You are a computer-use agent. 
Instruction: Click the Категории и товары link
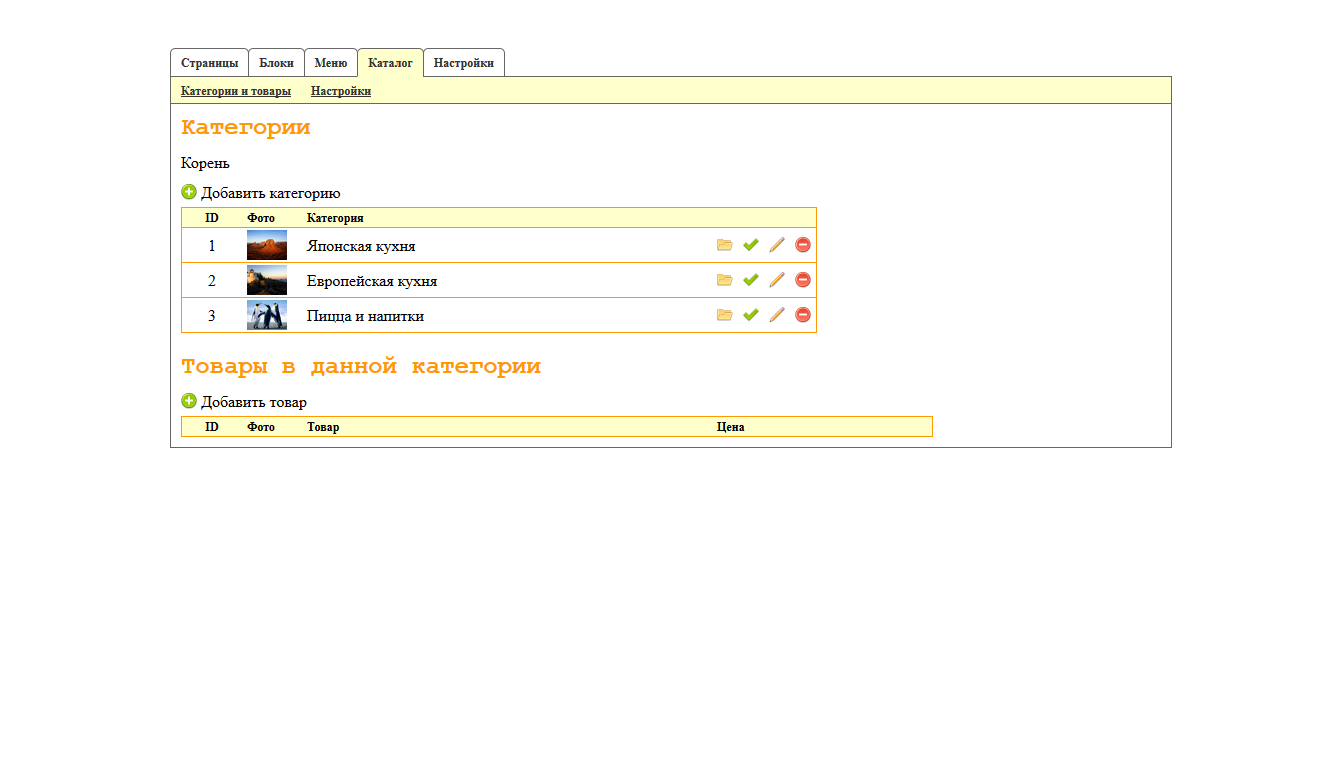236,91
